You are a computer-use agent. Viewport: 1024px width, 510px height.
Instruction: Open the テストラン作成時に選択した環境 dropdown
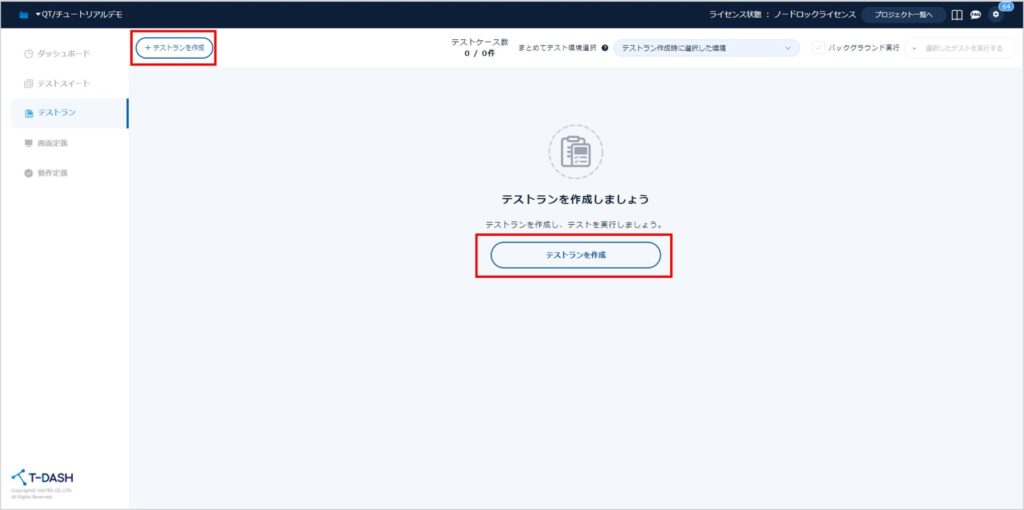706,48
